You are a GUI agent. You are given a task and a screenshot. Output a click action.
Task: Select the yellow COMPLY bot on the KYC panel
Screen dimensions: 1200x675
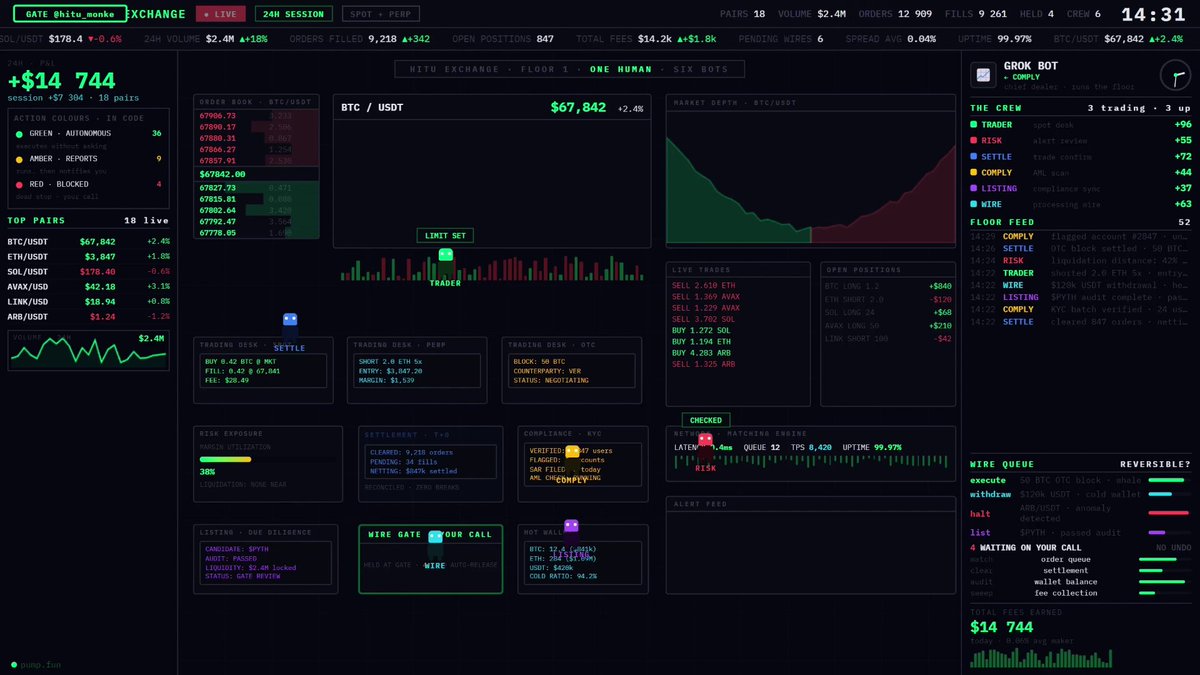pyautogui.click(x=572, y=459)
